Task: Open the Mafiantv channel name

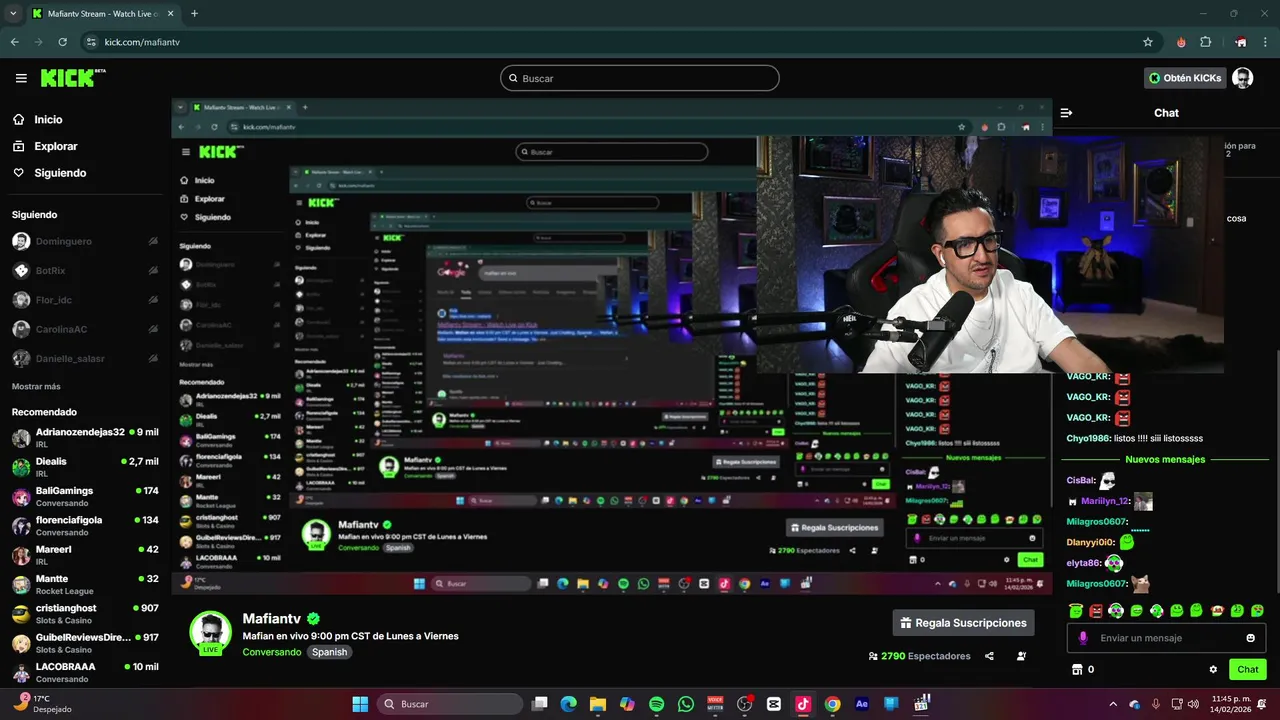Action: (271, 619)
